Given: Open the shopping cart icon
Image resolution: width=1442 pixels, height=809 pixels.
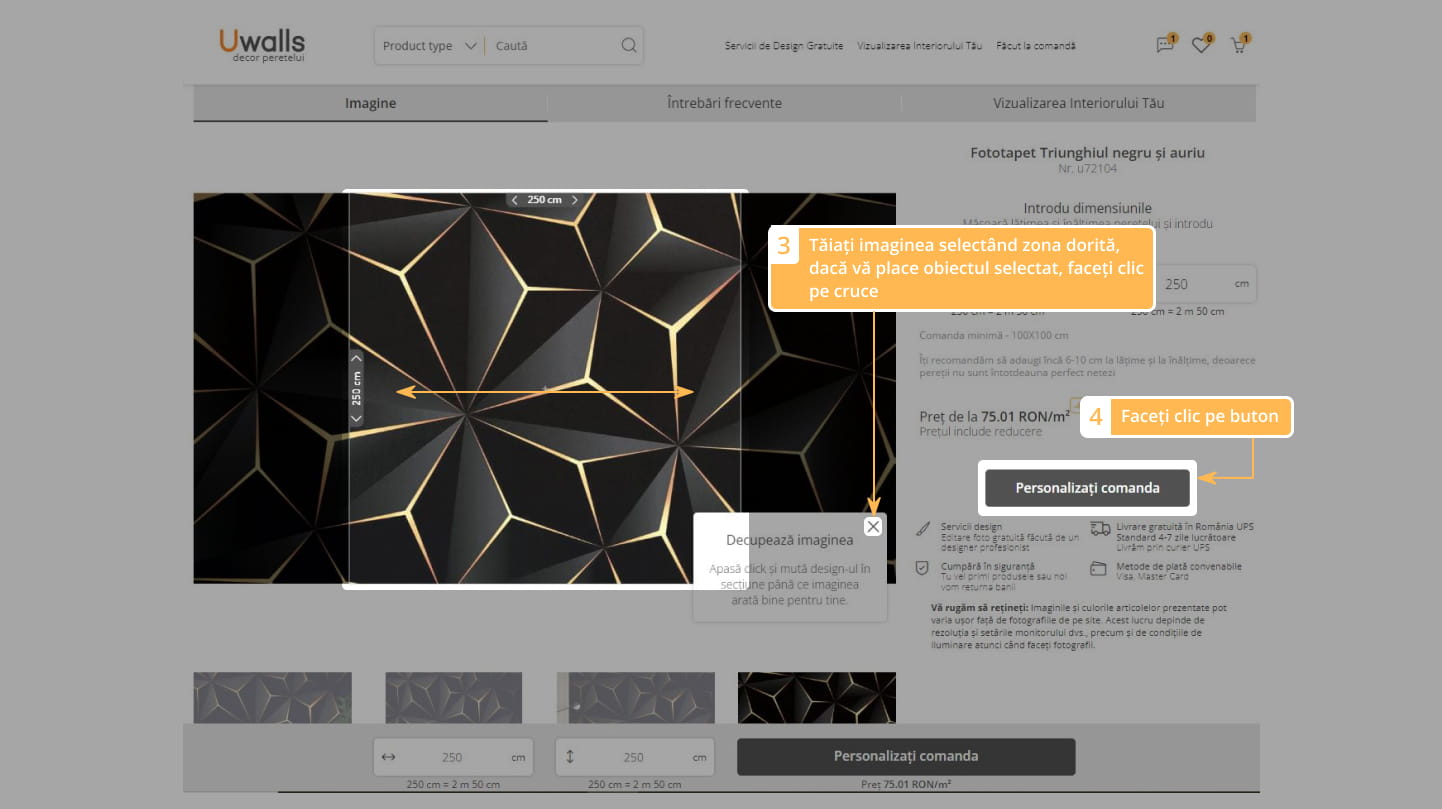Looking at the screenshot, I should pyautogui.click(x=1238, y=45).
